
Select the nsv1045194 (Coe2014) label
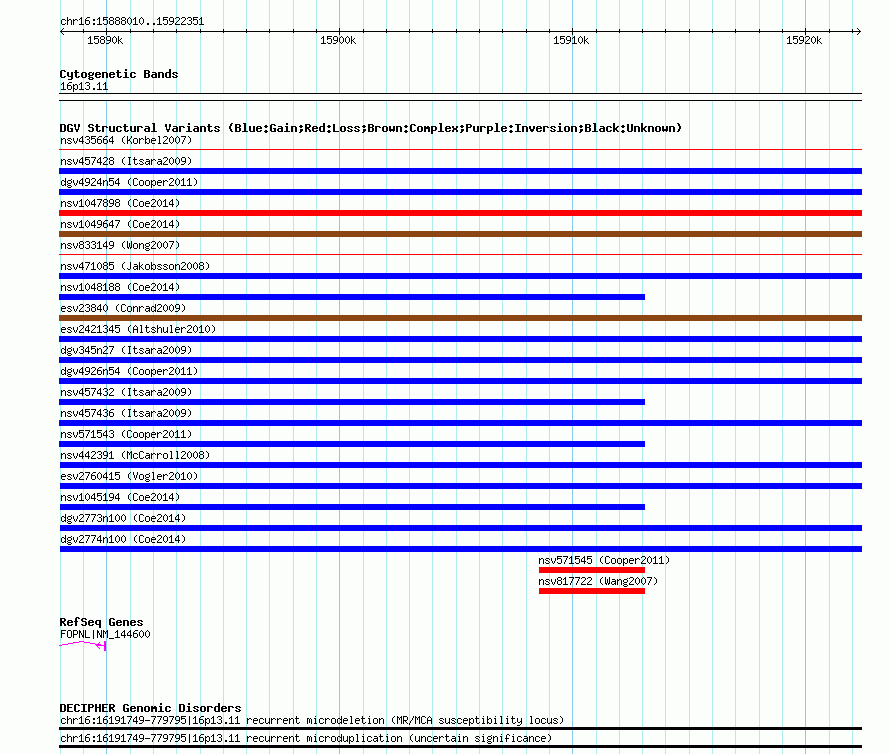tap(120, 497)
